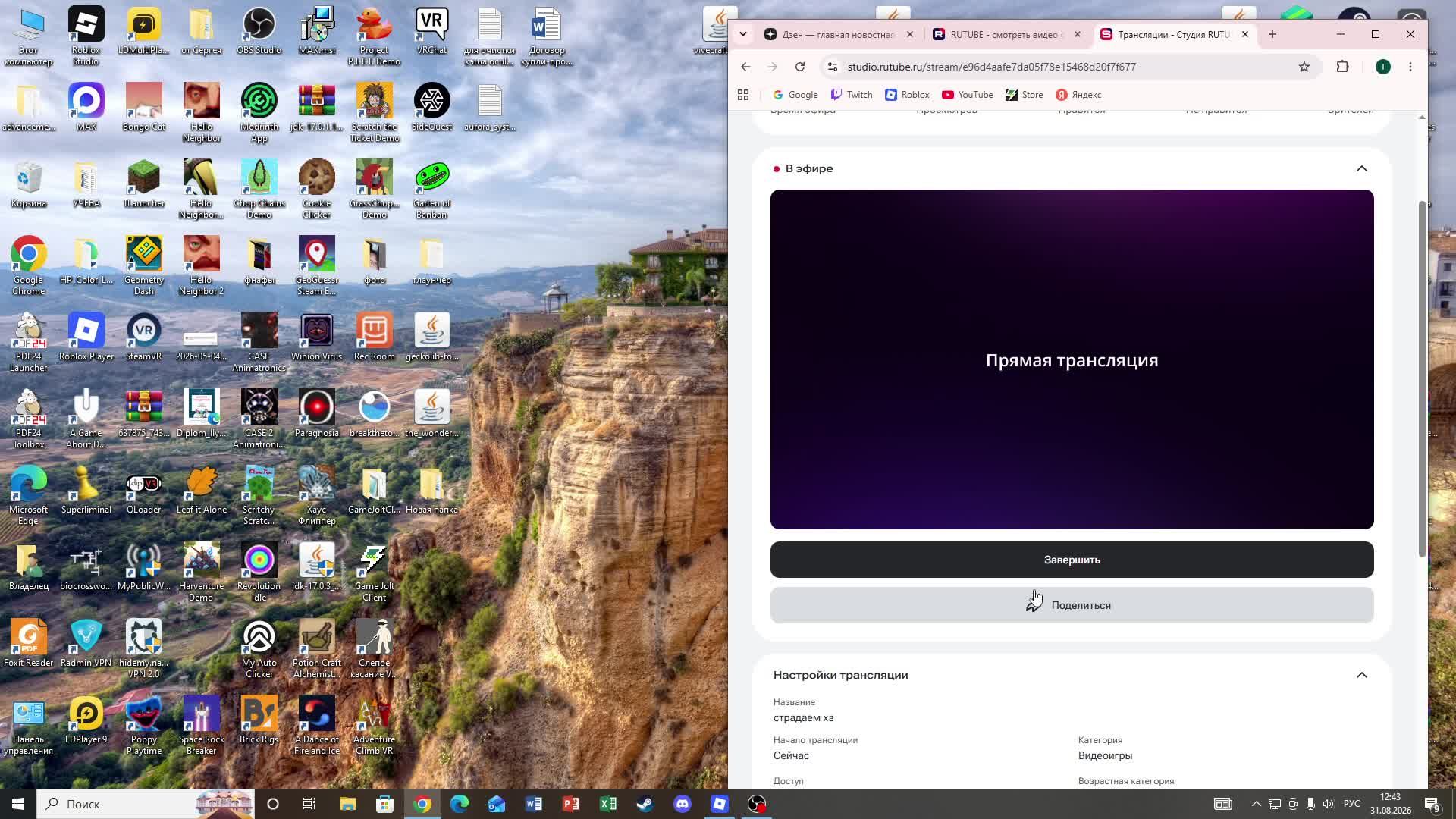This screenshot has width=1456, height=819.
Task: Switch to the Дзен news tab
Action: (x=838, y=34)
